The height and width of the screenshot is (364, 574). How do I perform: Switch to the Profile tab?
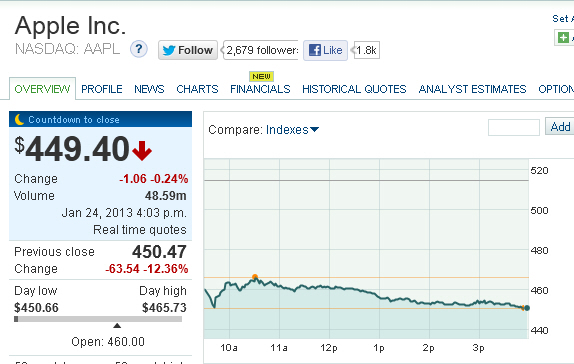[102, 89]
